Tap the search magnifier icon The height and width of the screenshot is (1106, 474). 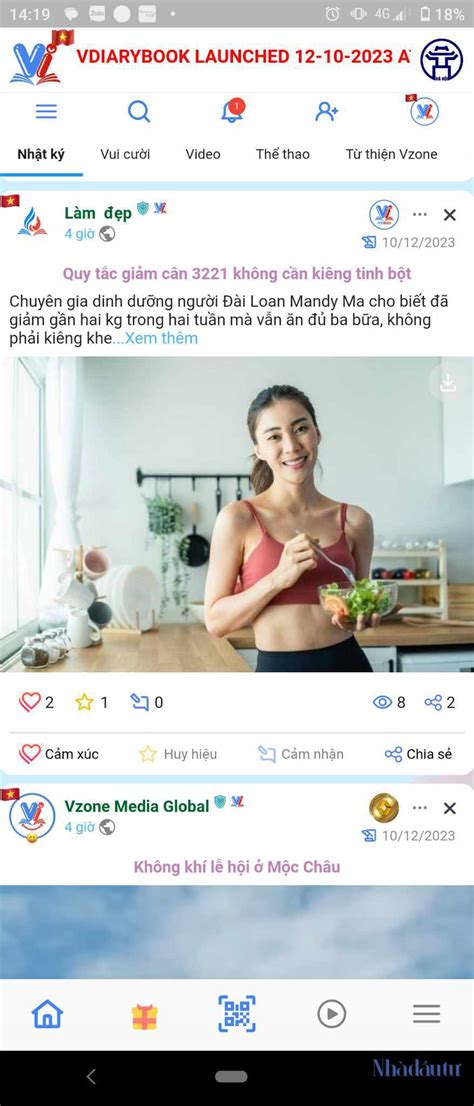[139, 111]
